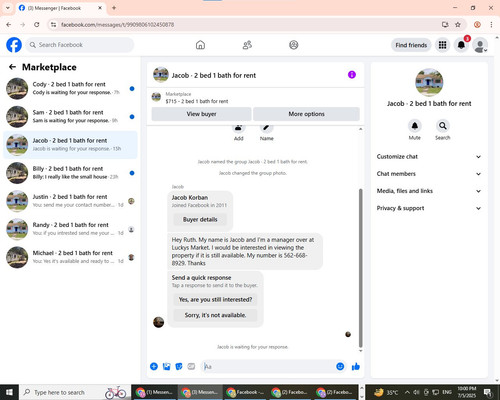Click the chat scroll down arrow
This screenshot has height=400, width=500.
tap(360, 351)
